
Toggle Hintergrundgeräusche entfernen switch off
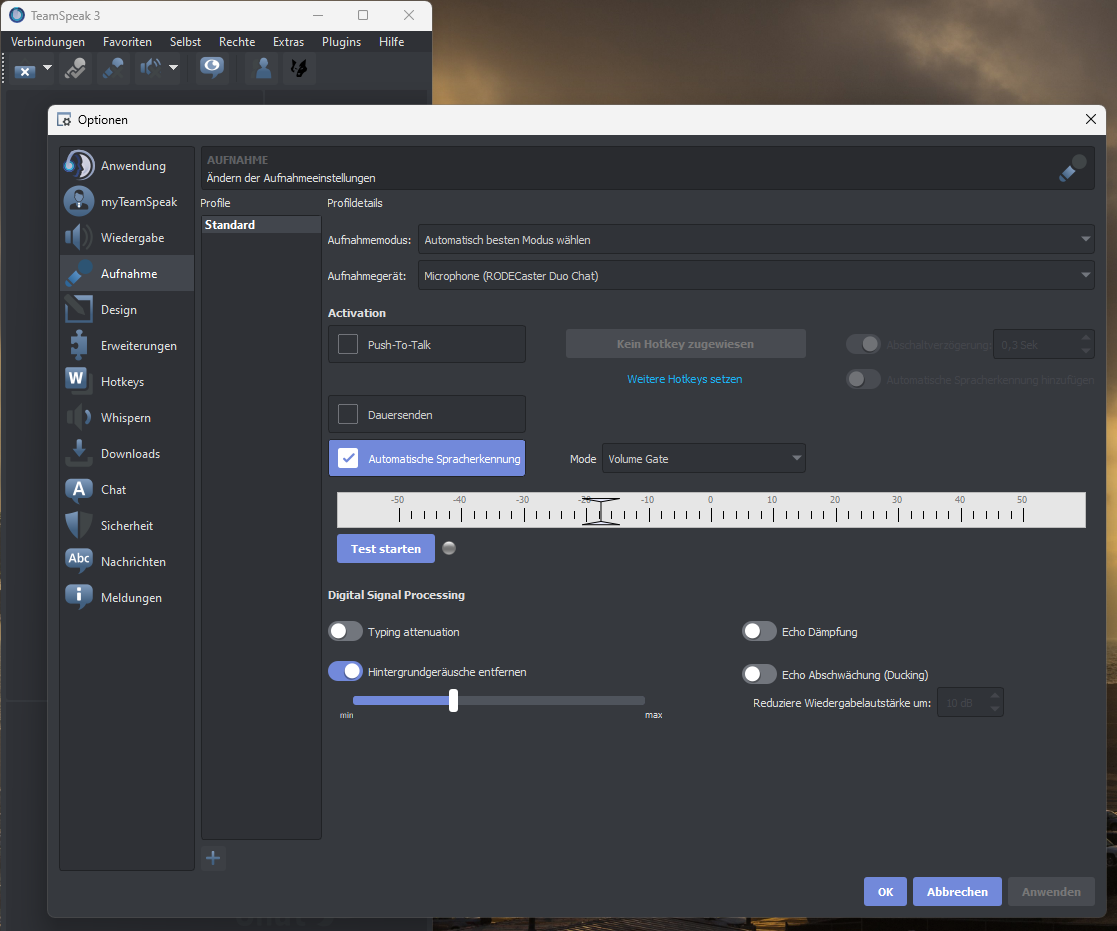345,672
